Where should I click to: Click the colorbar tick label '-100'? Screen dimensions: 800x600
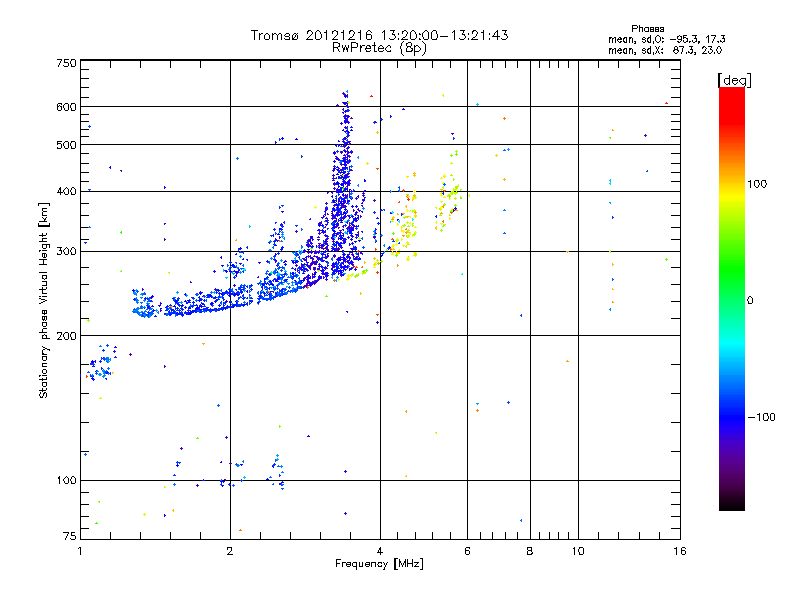tap(761, 417)
